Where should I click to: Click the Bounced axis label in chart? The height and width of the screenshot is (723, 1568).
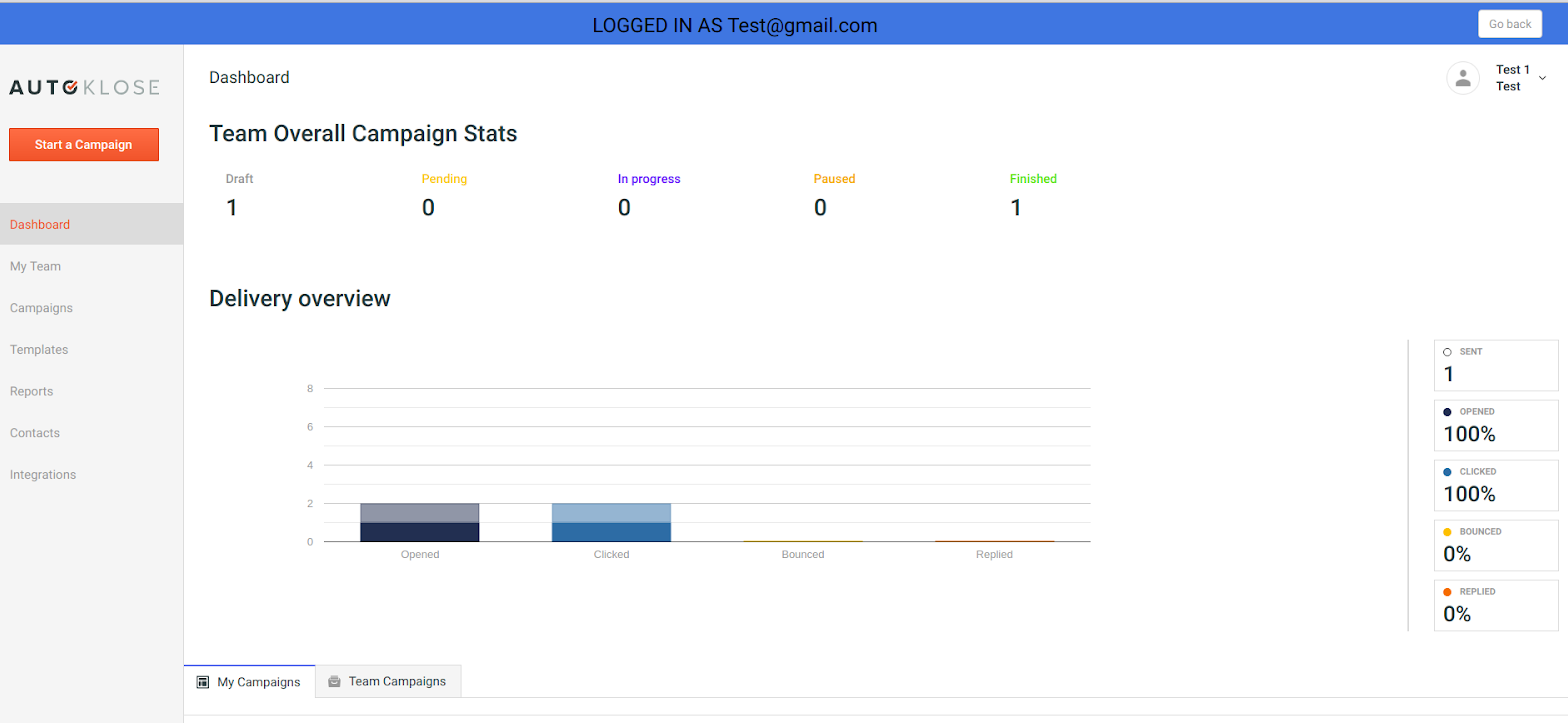[x=803, y=554]
